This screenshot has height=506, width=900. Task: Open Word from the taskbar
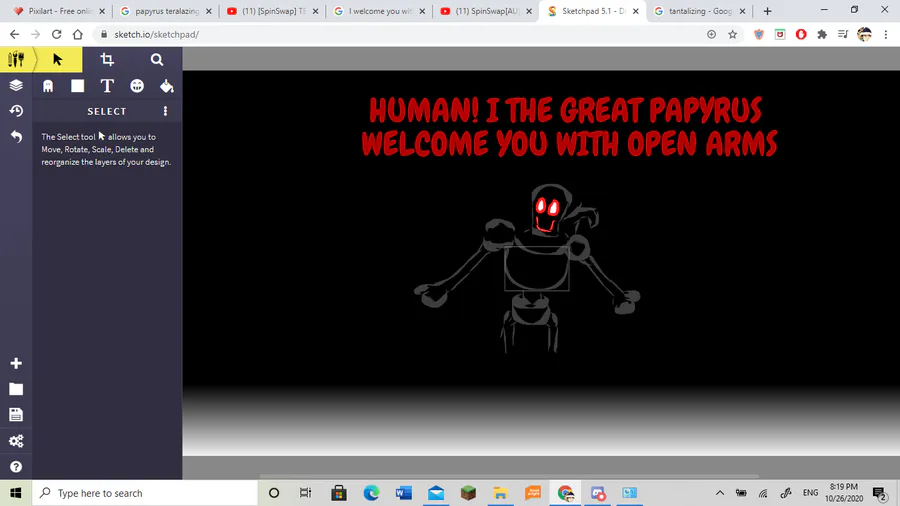pos(404,493)
